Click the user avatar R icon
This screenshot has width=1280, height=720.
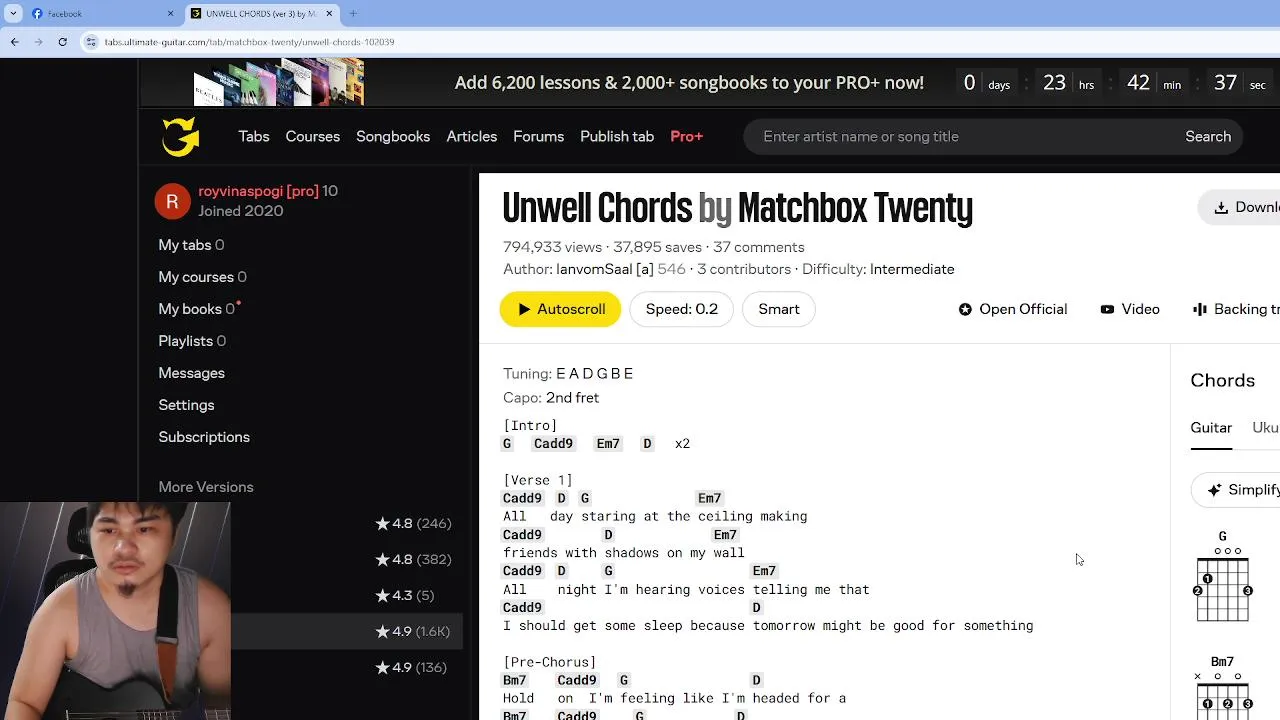pos(172,201)
